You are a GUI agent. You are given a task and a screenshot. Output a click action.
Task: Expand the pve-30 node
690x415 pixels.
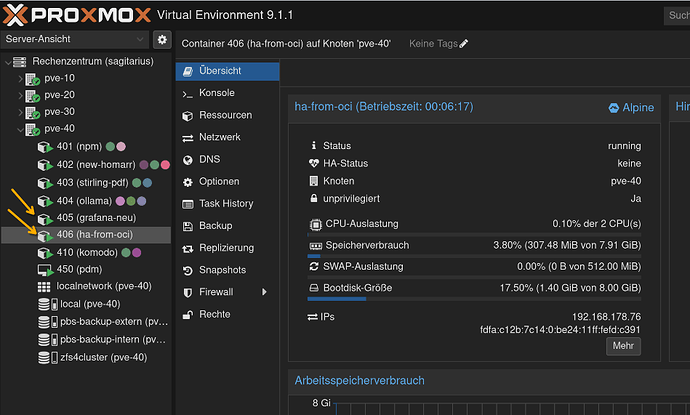(20, 112)
